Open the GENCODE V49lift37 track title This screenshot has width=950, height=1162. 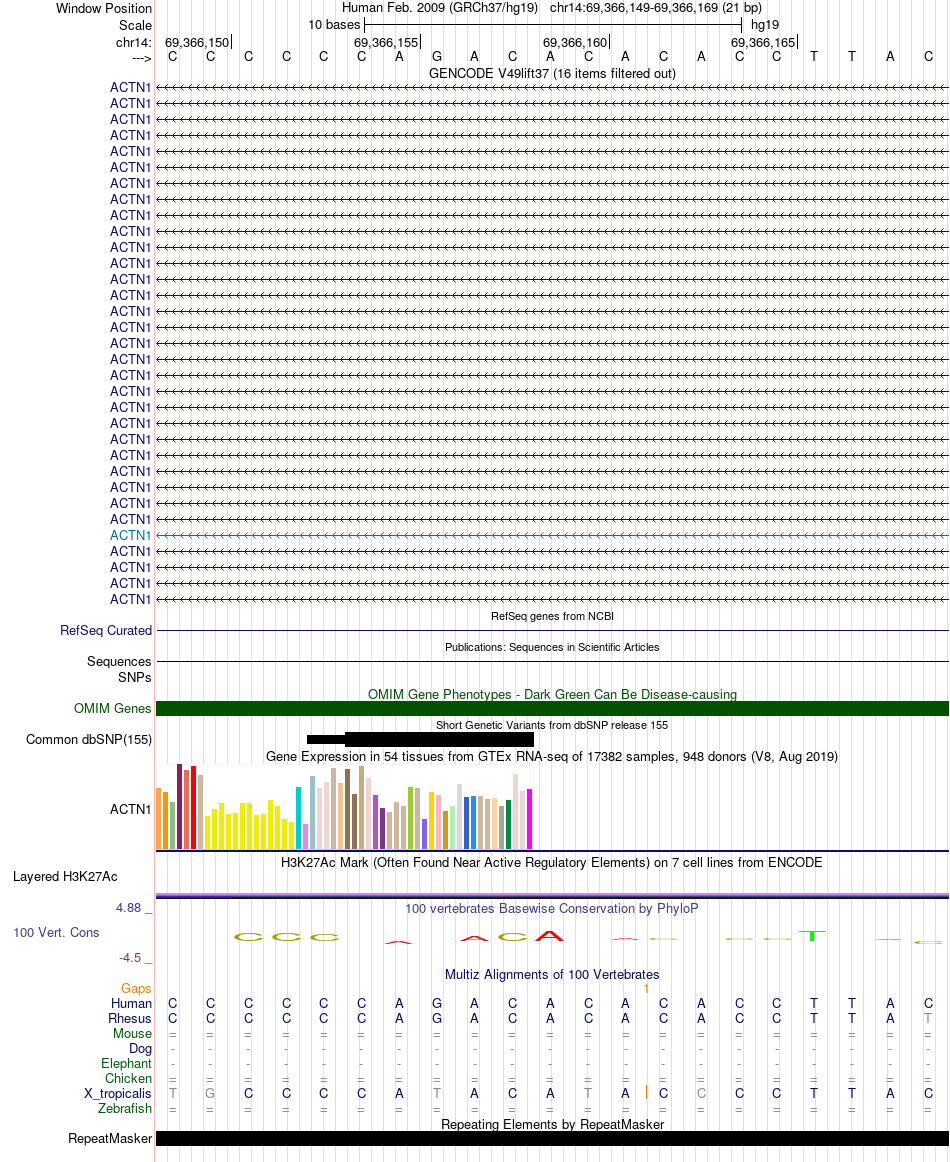tap(552, 73)
